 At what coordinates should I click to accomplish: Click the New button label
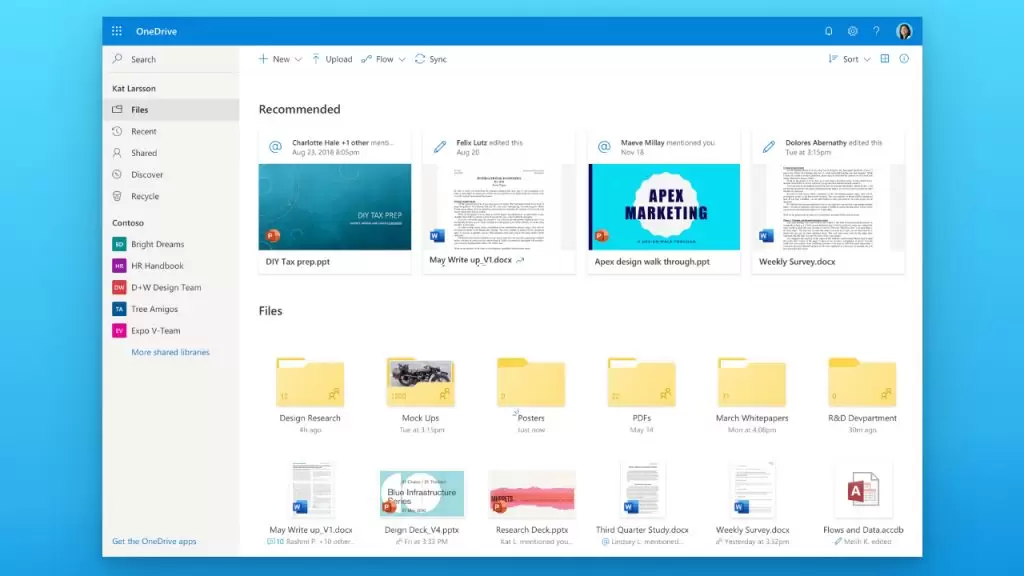tap(281, 59)
